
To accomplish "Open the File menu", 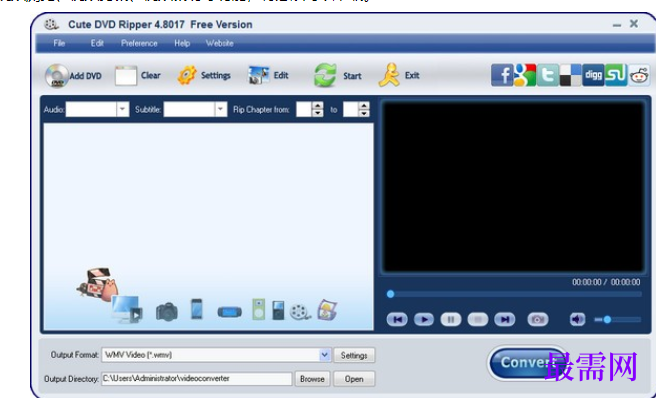I will [x=59, y=43].
